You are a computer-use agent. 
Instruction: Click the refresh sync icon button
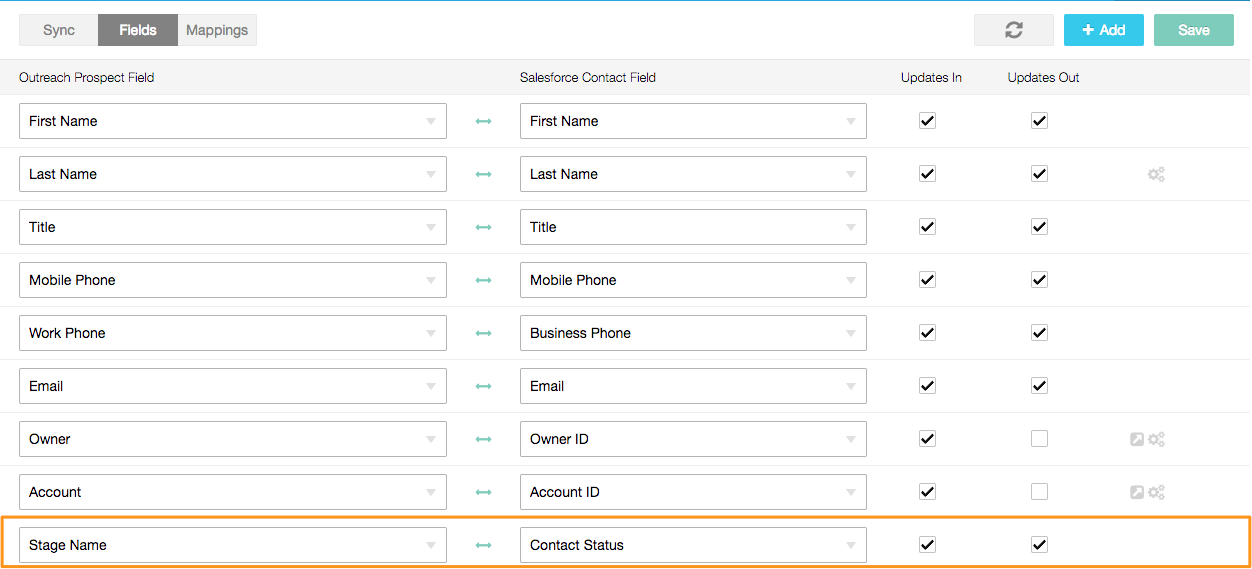(1014, 30)
